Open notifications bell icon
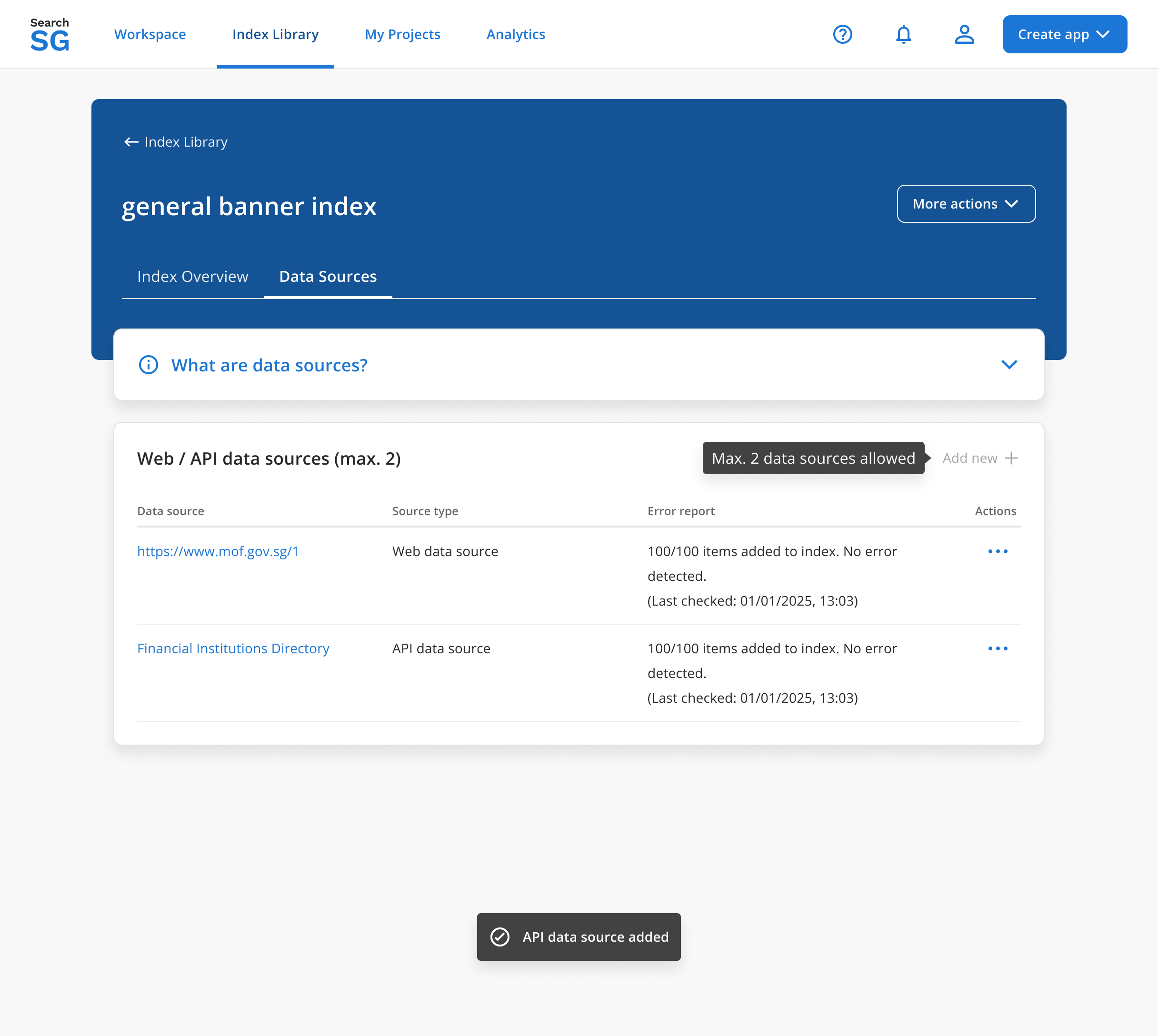This screenshot has width=1158, height=1036. (x=903, y=35)
